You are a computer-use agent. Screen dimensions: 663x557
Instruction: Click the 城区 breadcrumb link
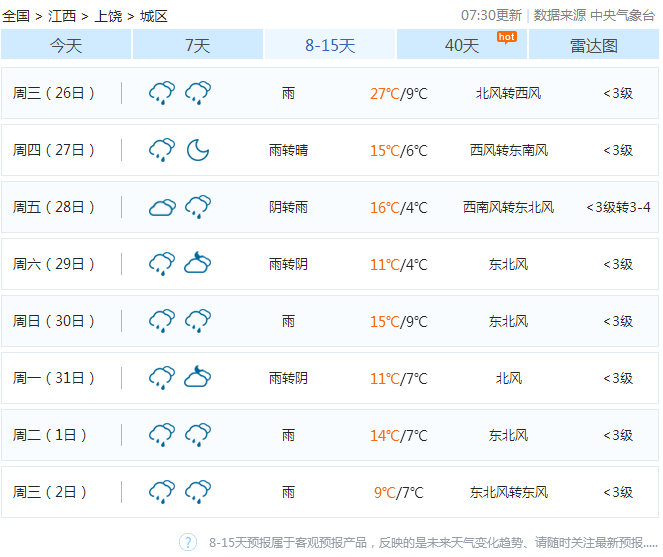(153, 16)
